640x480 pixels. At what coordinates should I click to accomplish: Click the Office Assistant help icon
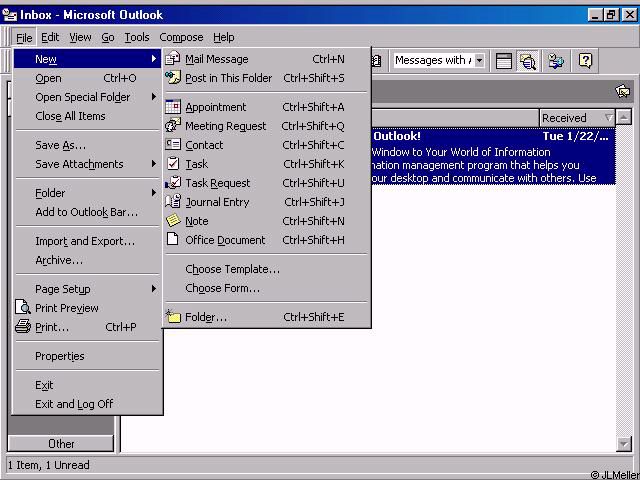(585, 61)
